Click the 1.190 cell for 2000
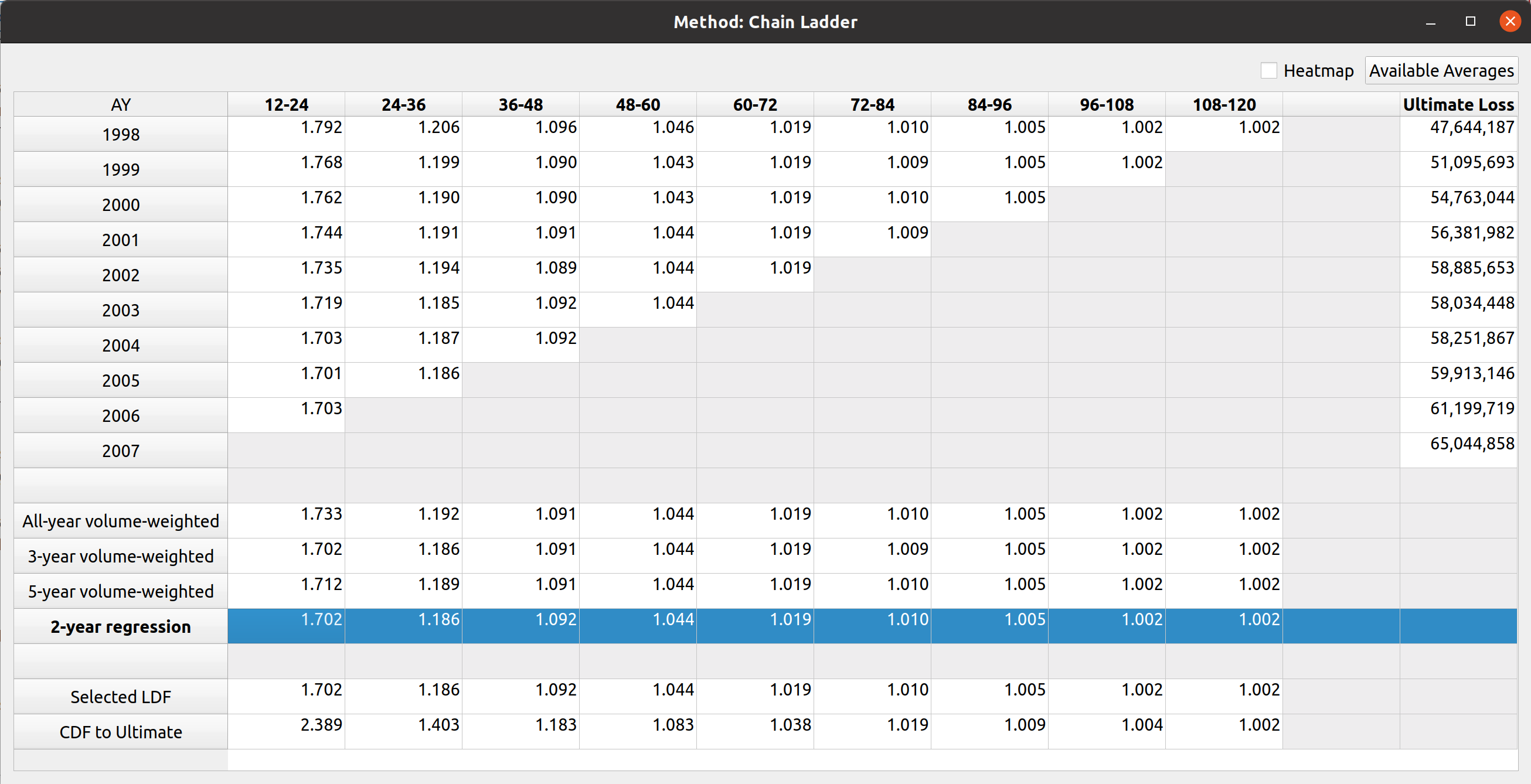Viewport: 1531px width, 784px height. (x=403, y=204)
